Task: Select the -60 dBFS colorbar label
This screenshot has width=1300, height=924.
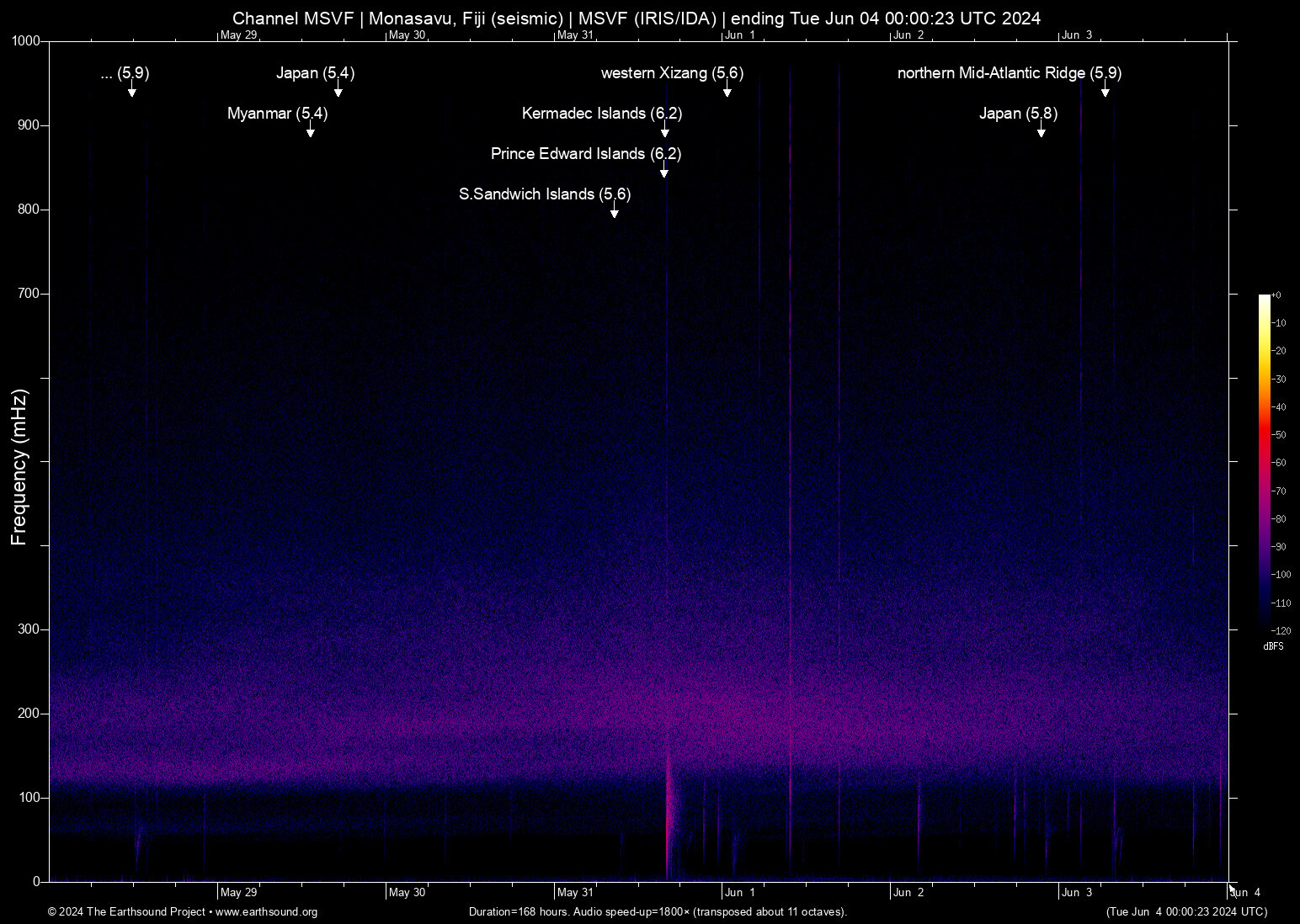Action: coord(1278,463)
